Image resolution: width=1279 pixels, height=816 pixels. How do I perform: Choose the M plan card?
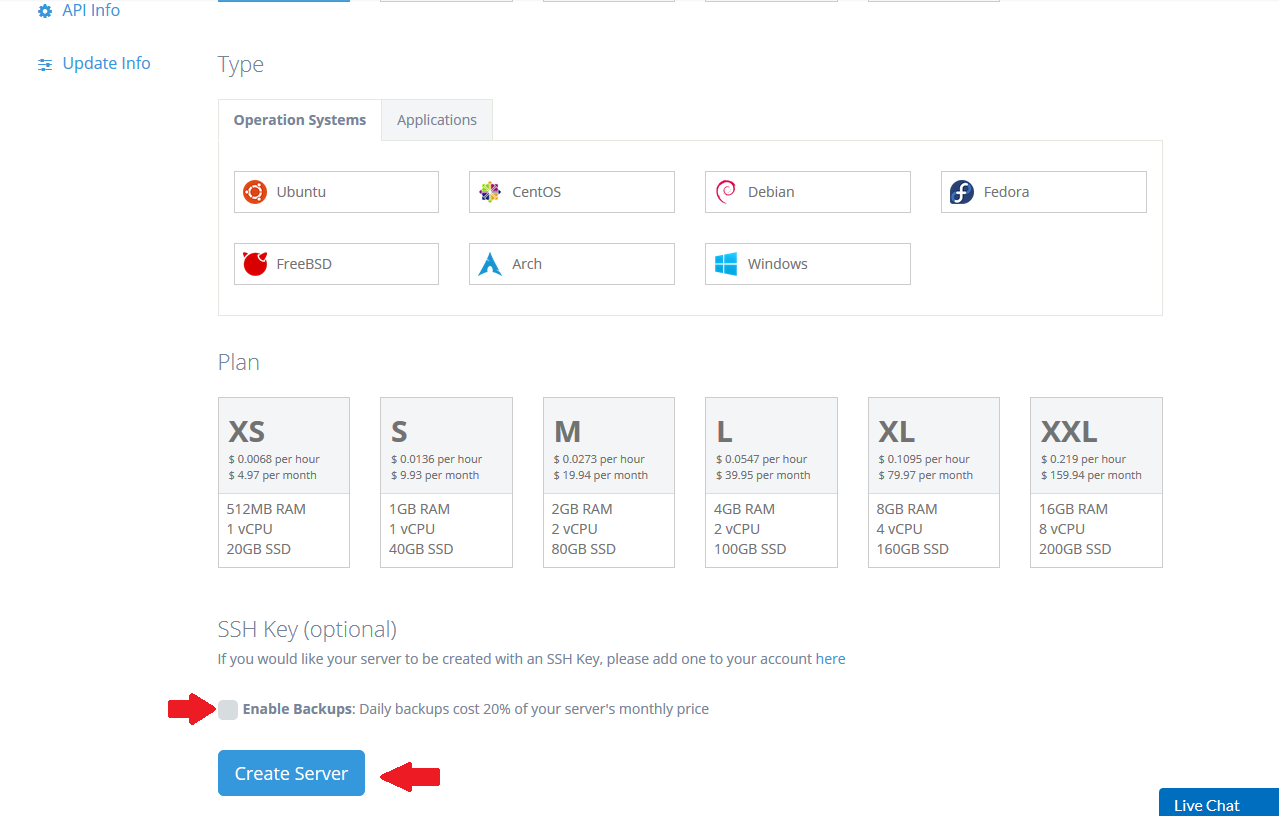(x=609, y=482)
